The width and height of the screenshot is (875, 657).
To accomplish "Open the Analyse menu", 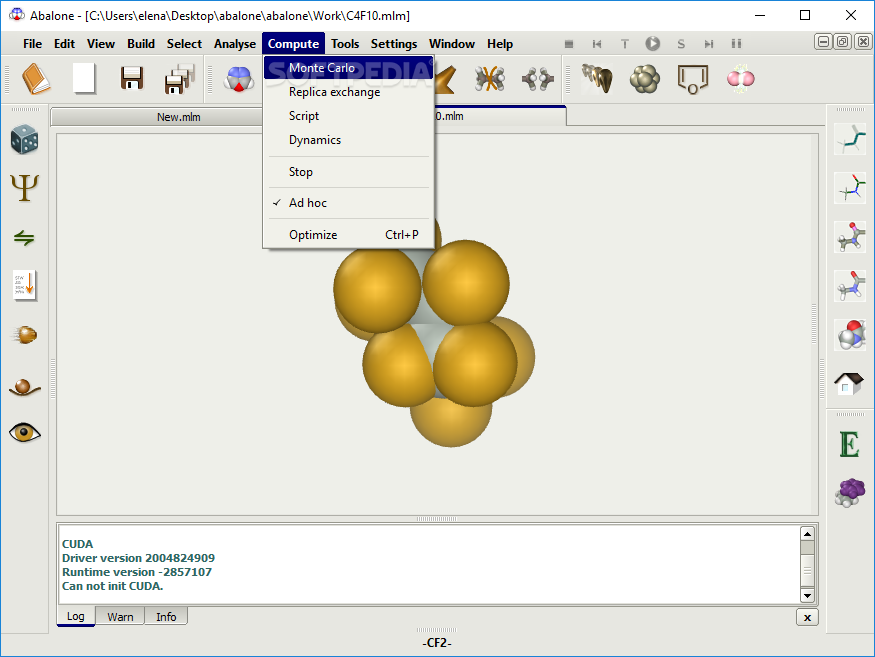I will tap(235, 44).
